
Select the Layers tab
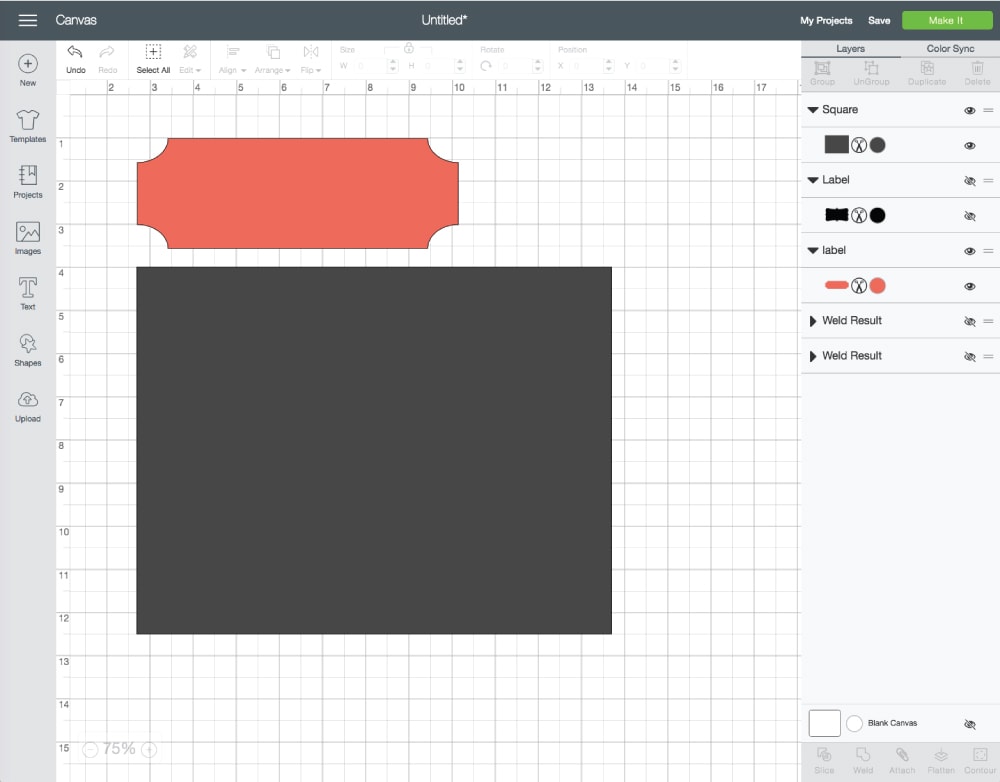click(x=850, y=48)
